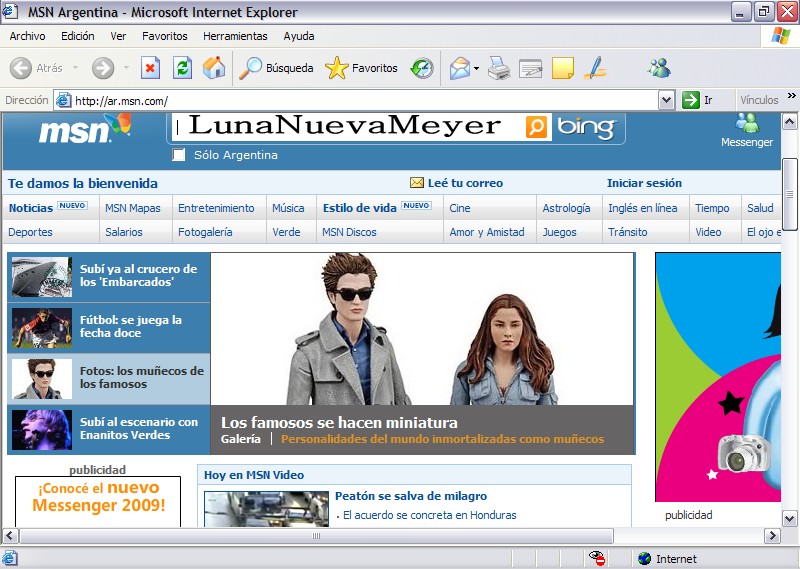Image resolution: width=800 pixels, height=569 pixels.
Task: Refresh the page with the Refresh icon
Action: coord(182,68)
